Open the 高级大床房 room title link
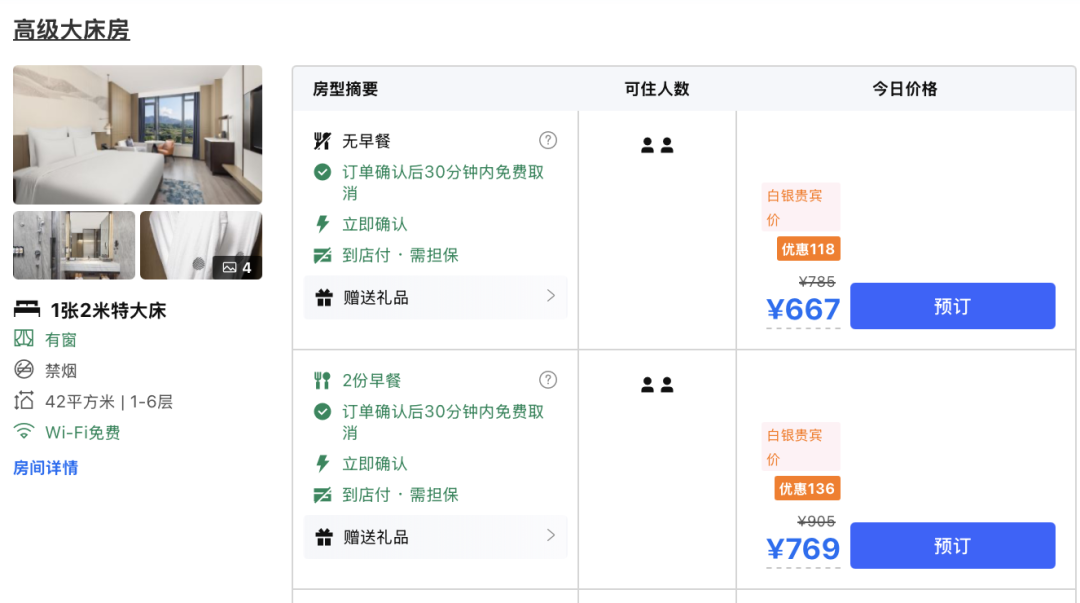The image size is (1080, 603). (71, 30)
